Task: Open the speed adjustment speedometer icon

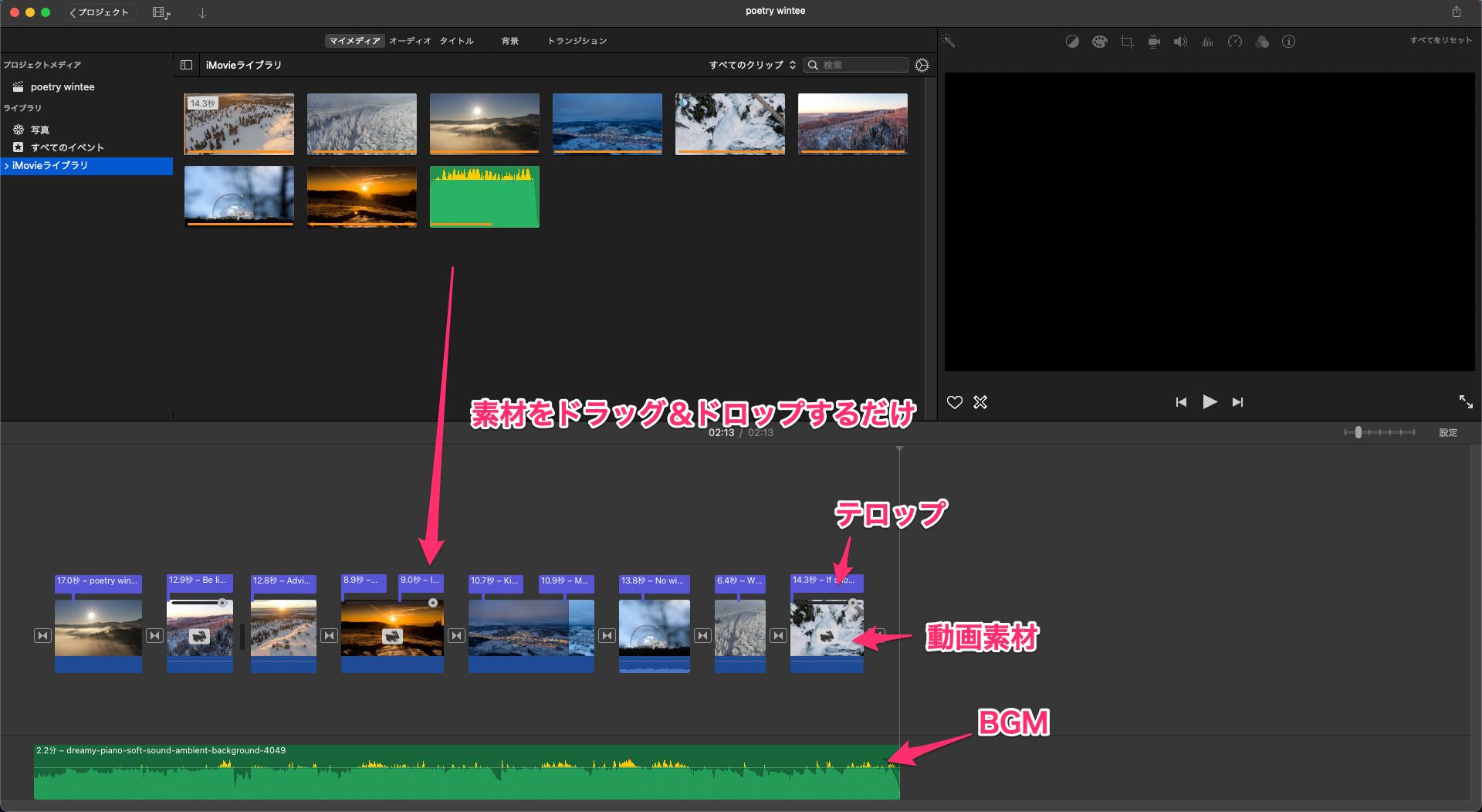Action: pyautogui.click(x=1235, y=42)
